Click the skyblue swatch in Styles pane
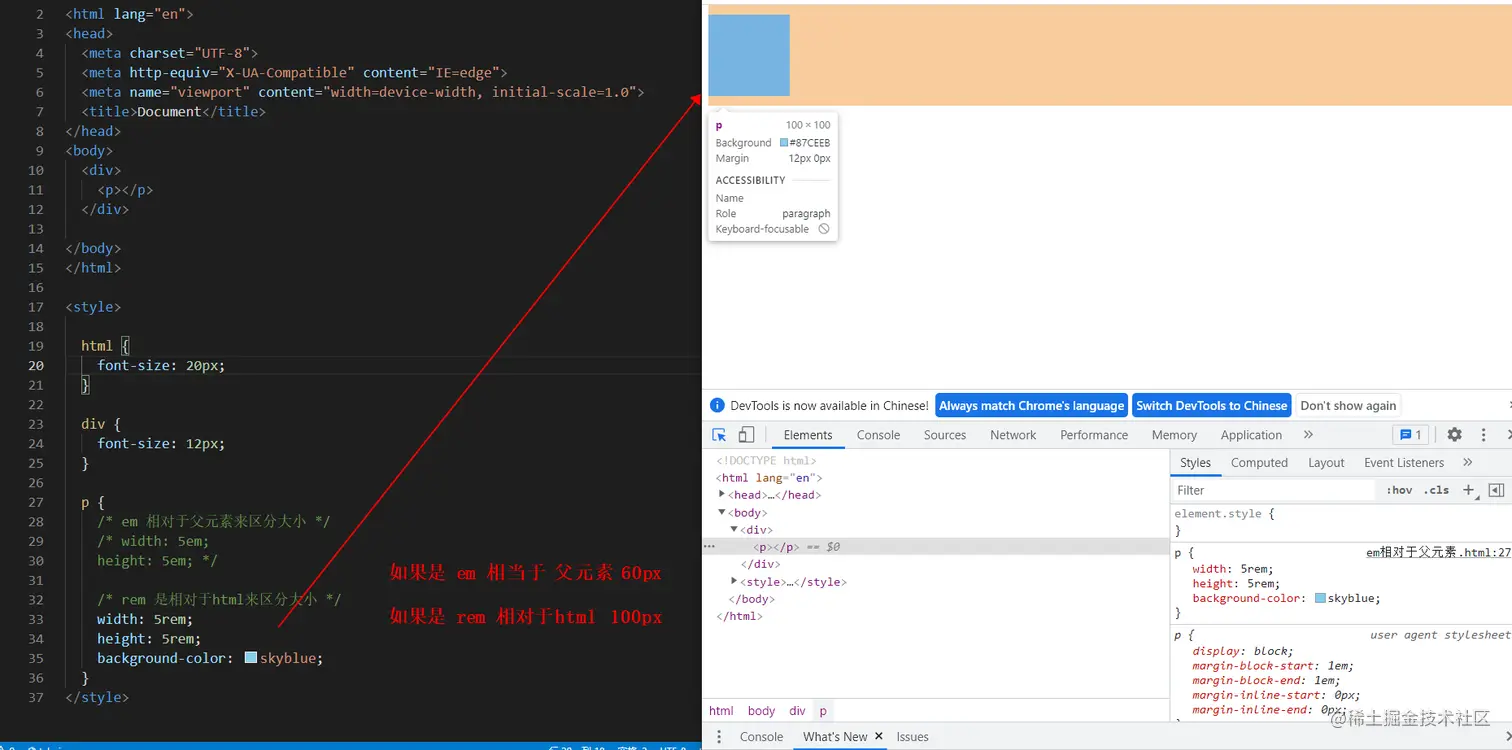The height and width of the screenshot is (750, 1512). point(1320,598)
